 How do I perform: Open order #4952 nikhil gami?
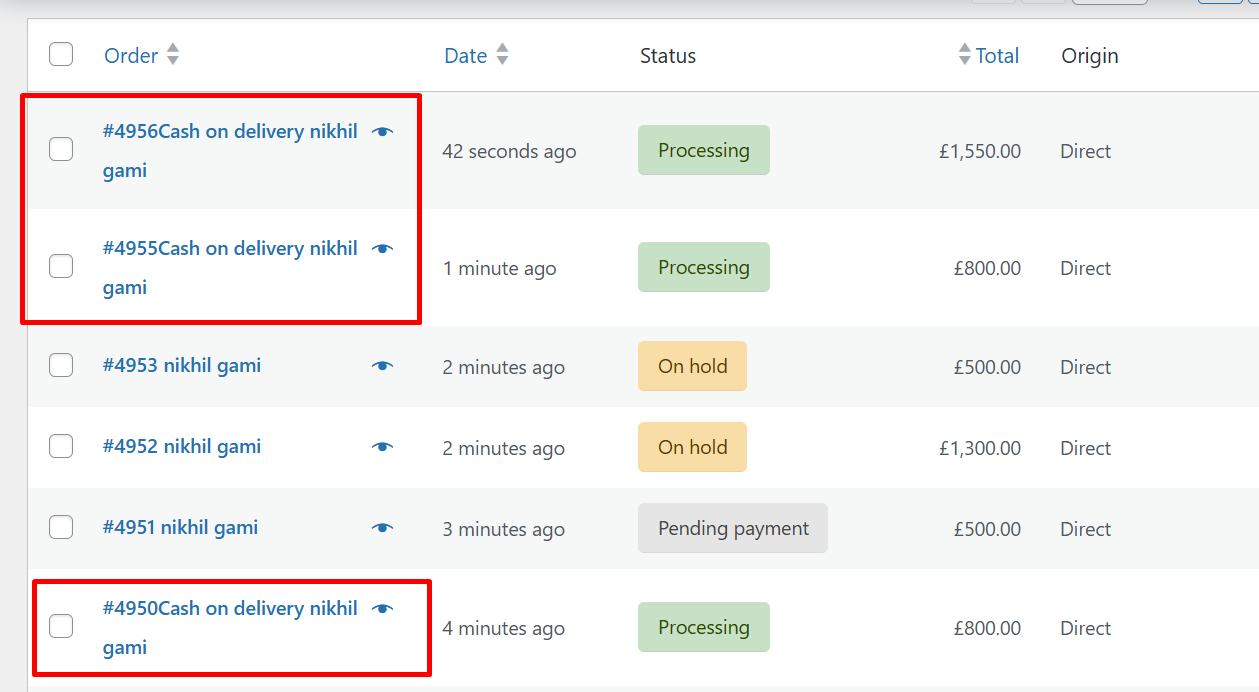182,447
